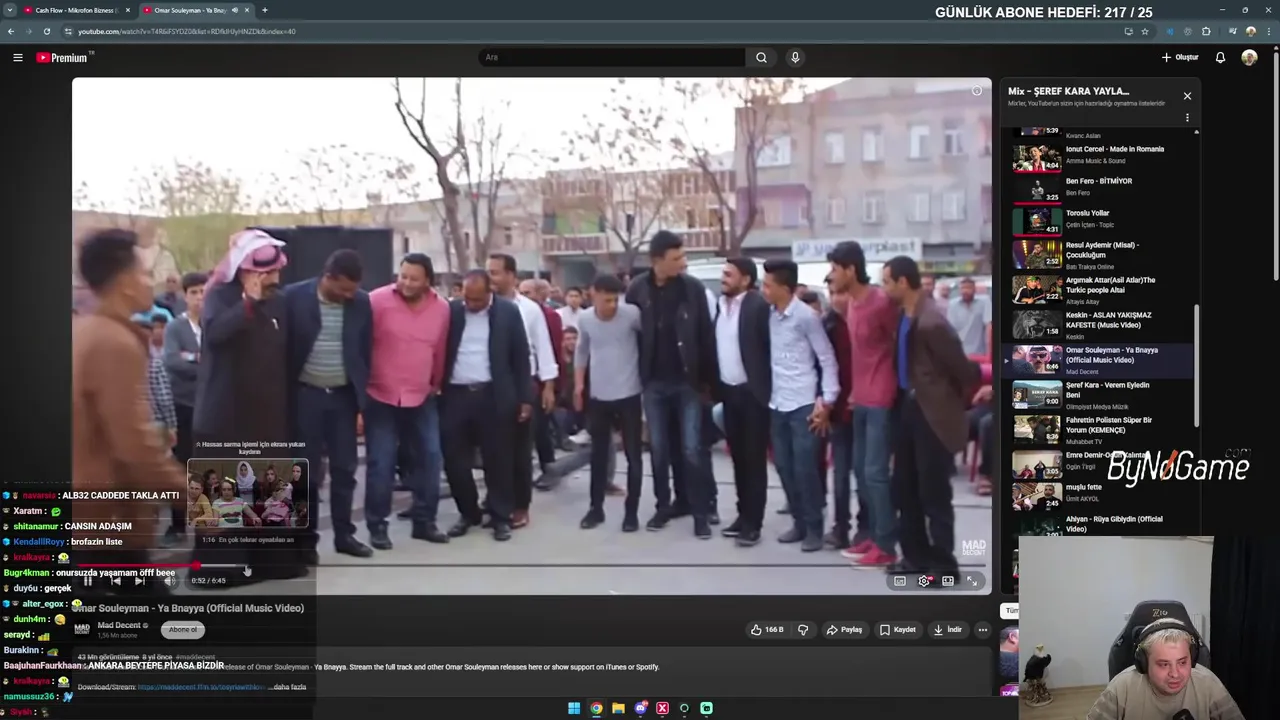Viewport: 1280px width, 720px height.
Task: Click the playlist panel scrollbar
Action: pos(1196,364)
